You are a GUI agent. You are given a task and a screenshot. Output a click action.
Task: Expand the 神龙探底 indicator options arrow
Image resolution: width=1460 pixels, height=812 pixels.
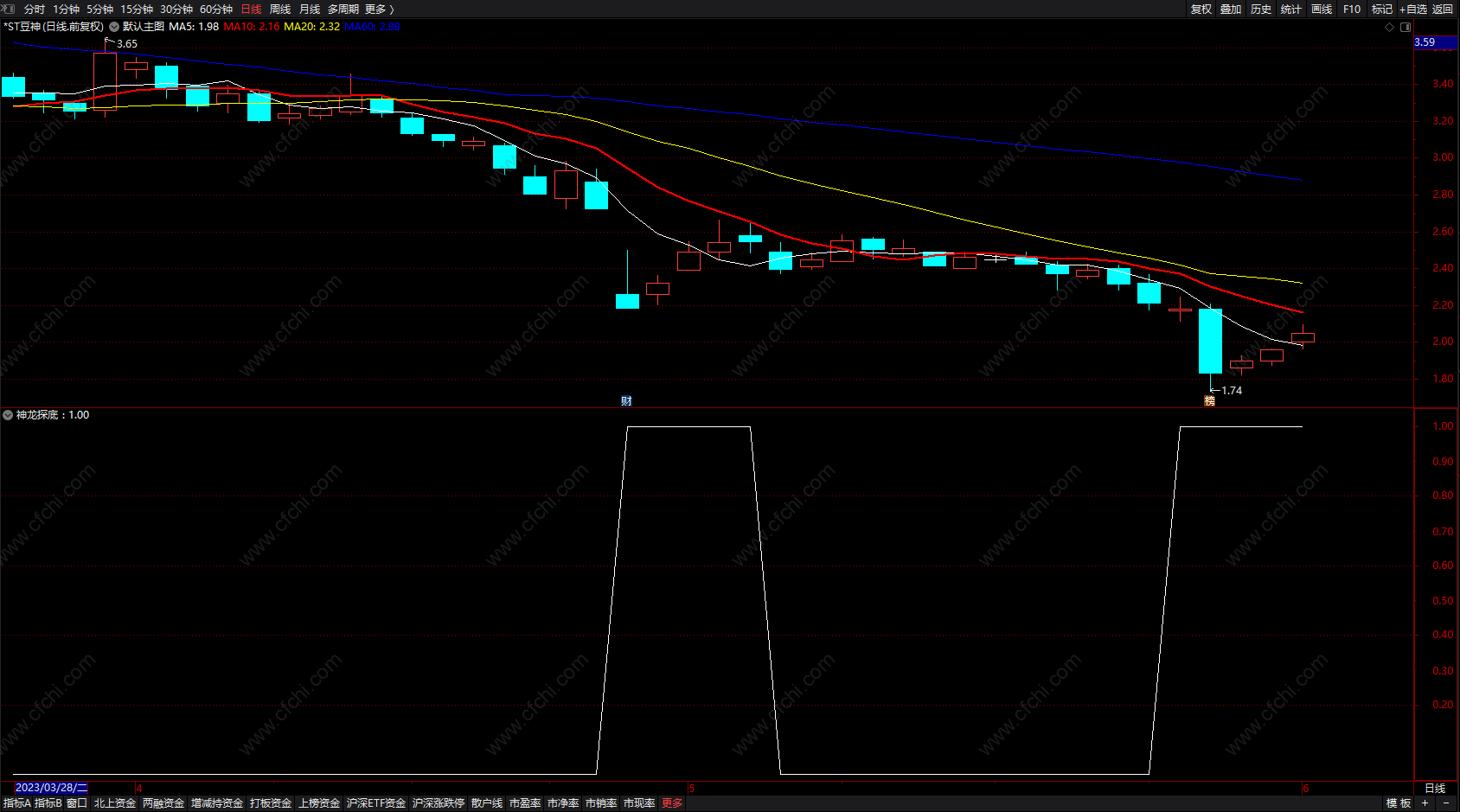(8, 415)
